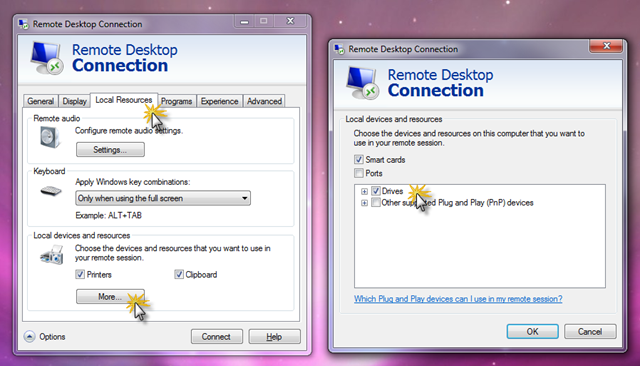Click the Remote audio speaker icon
The image size is (640, 366).
50,137
